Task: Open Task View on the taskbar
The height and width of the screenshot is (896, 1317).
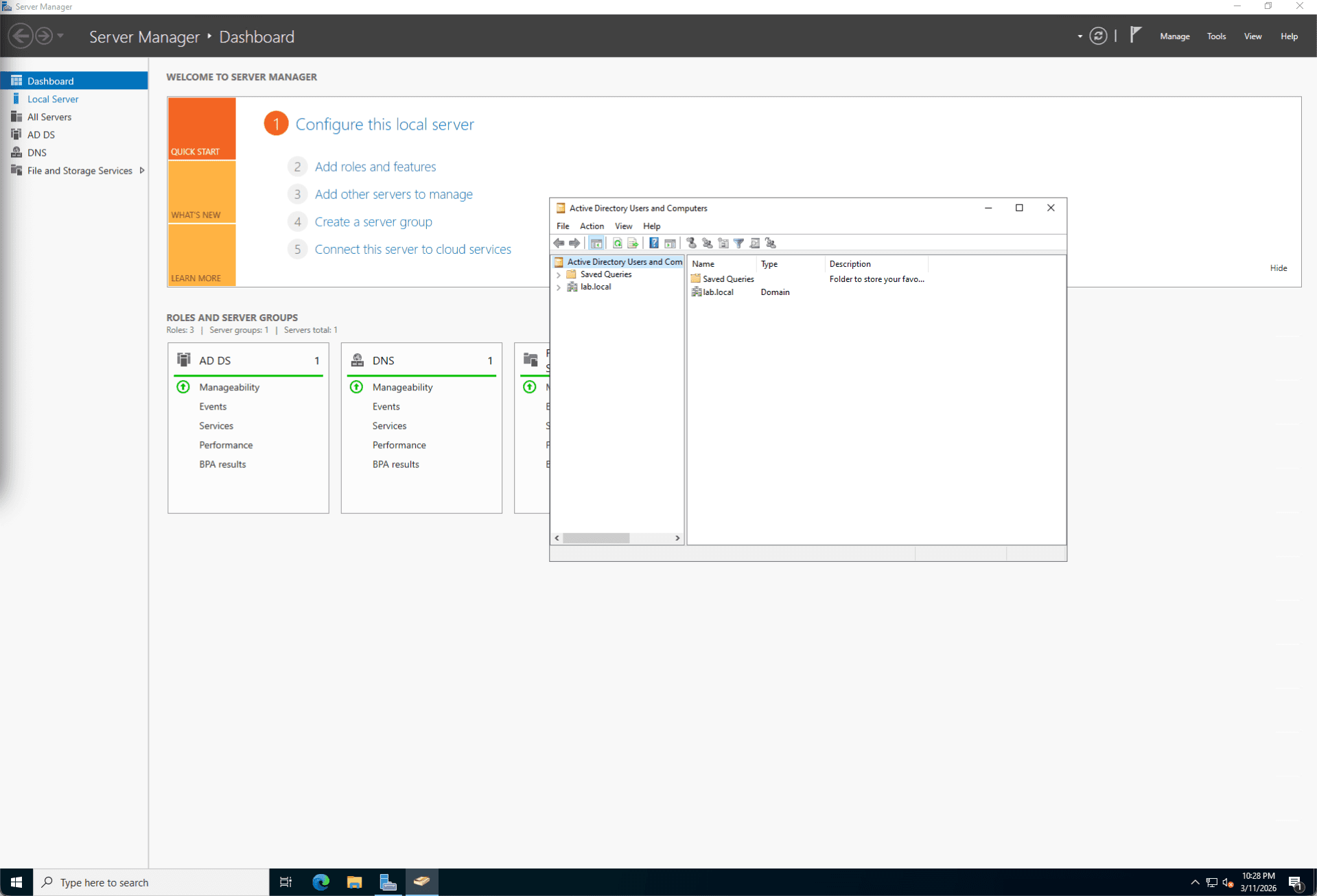Action: (286, 882)
